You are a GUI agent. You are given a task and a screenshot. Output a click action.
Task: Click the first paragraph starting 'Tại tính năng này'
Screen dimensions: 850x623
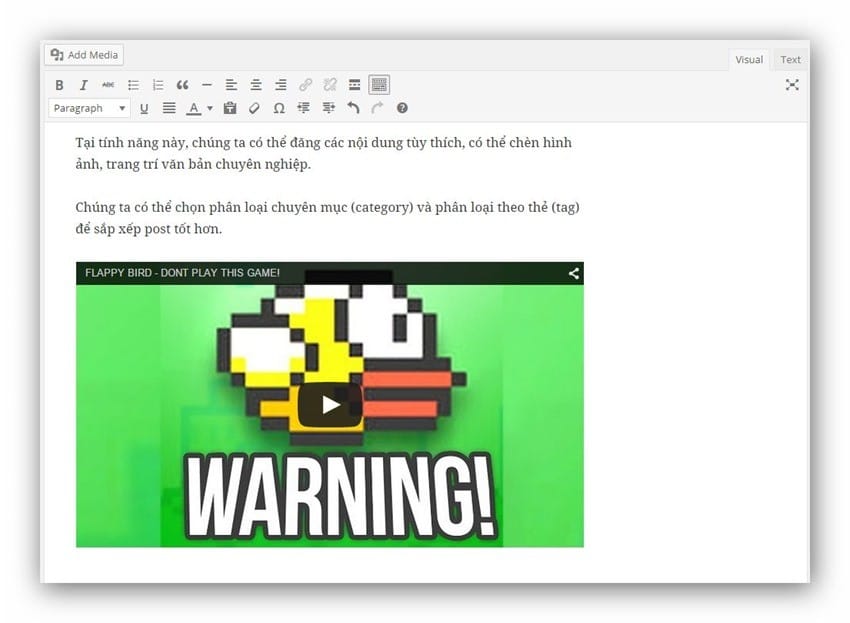pos(324,153)
